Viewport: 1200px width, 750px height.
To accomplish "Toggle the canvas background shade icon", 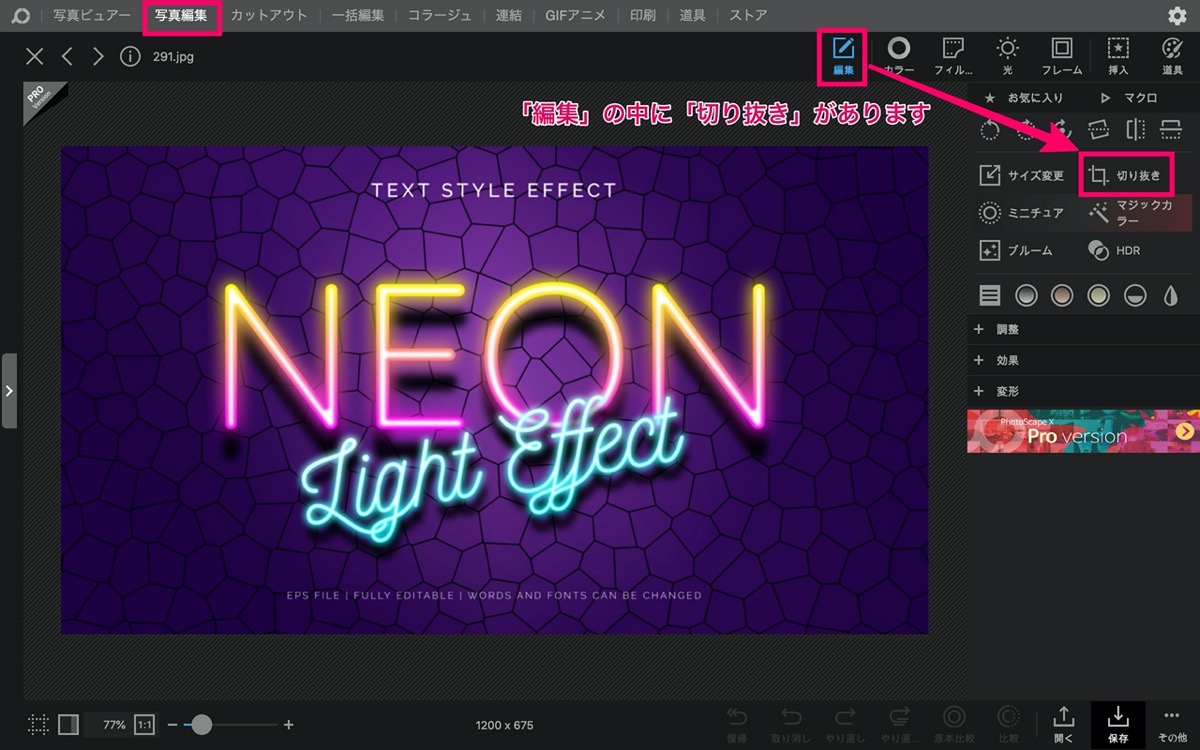I will point(69,724).
